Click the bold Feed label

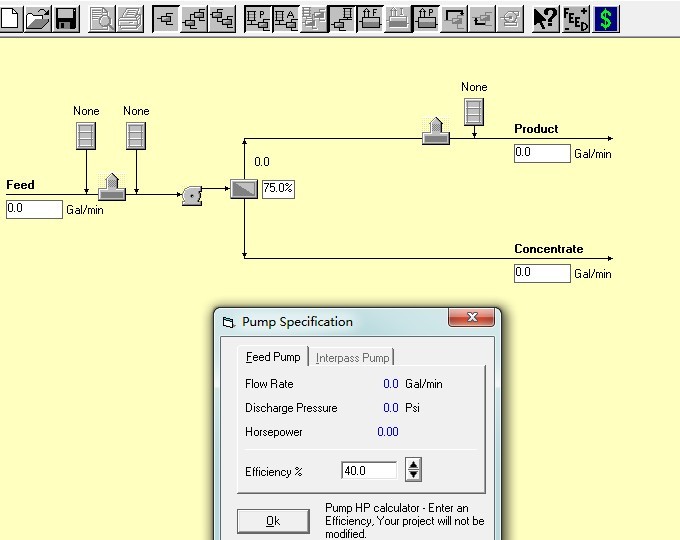(20, 185)
